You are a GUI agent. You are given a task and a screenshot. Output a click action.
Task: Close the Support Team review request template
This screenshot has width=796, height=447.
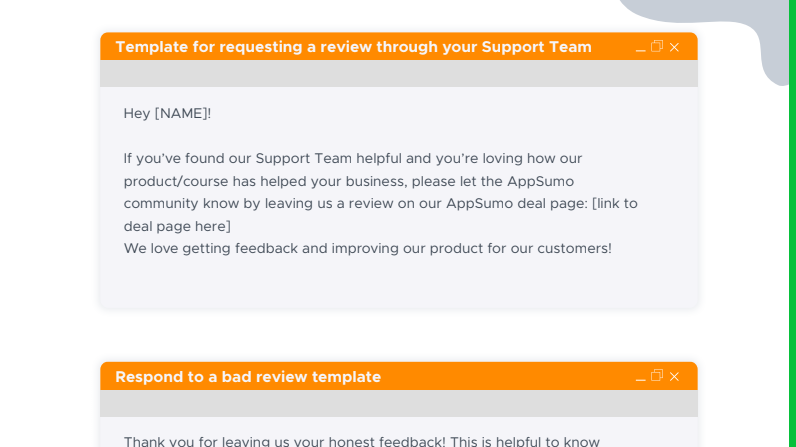point(674,47)
